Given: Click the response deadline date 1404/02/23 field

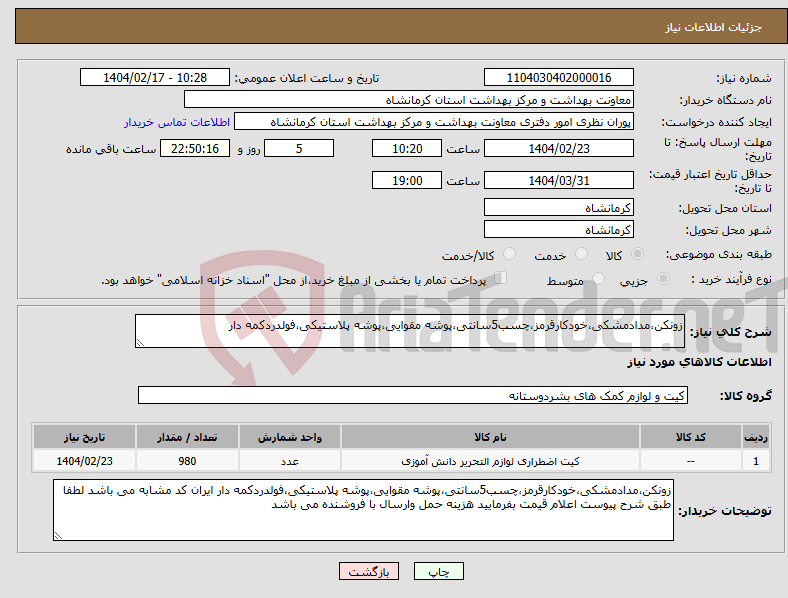Looking at the screenshot, I should (559, 148).
